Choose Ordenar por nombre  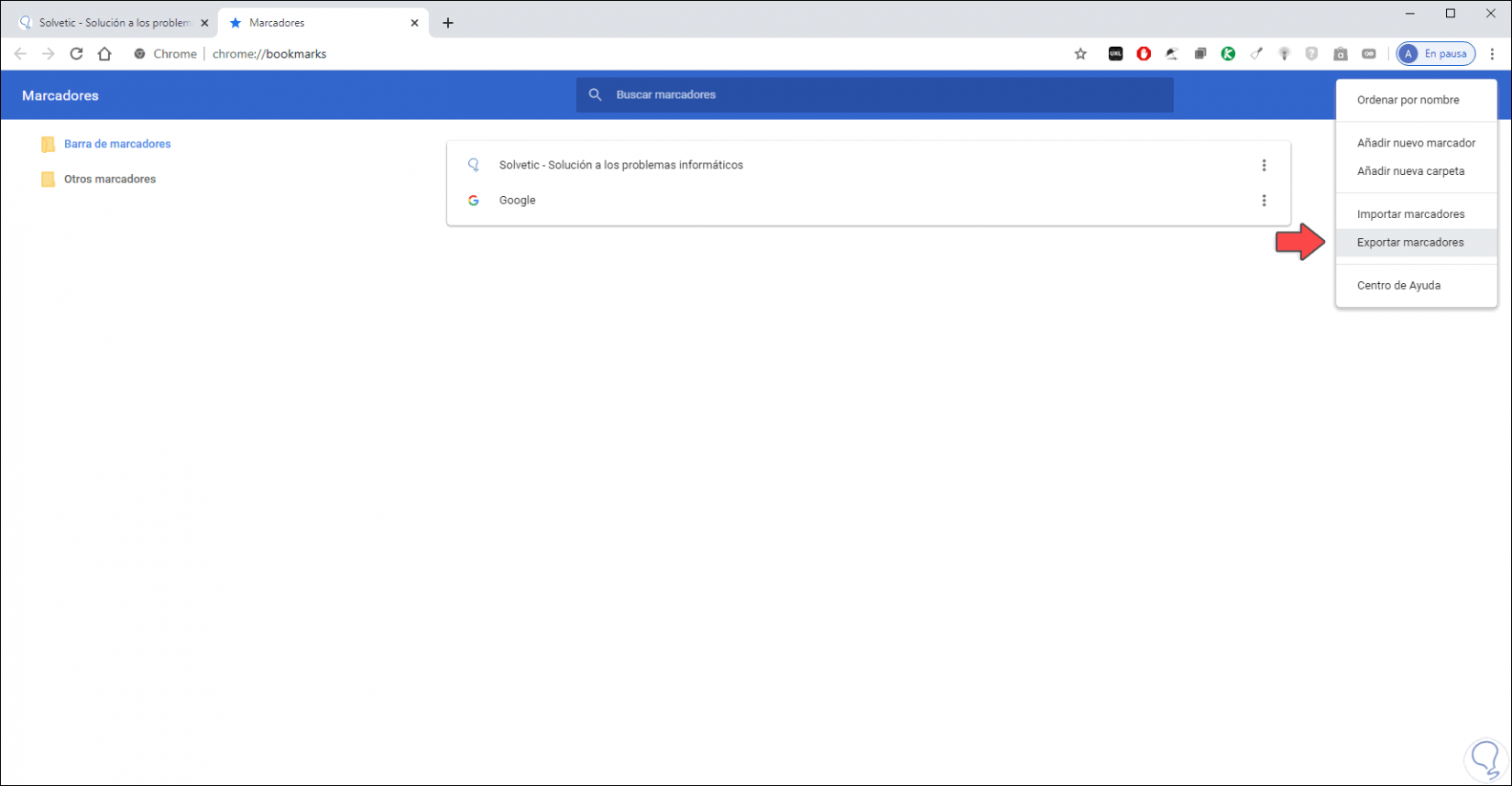tap(1417, 100)
